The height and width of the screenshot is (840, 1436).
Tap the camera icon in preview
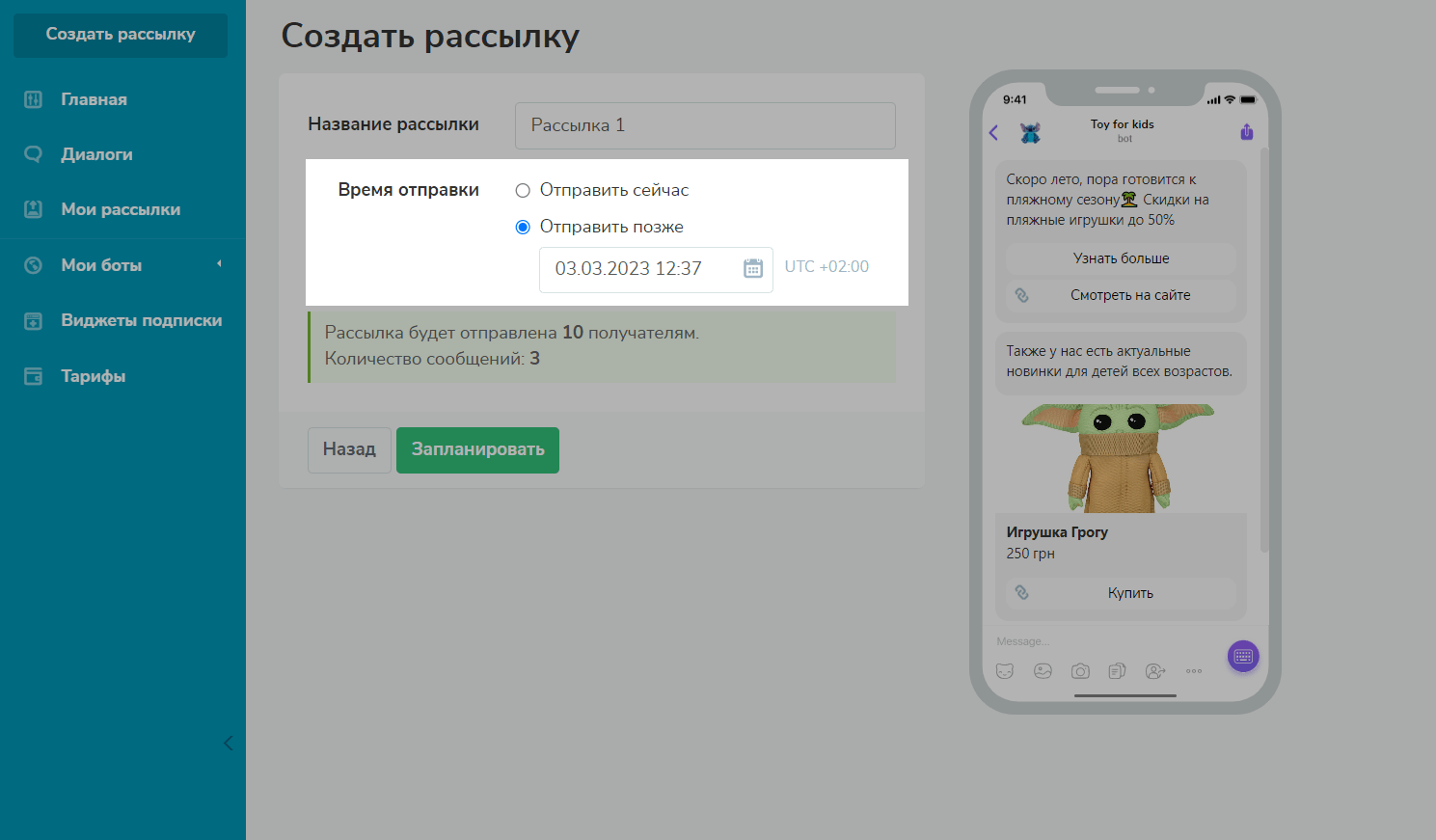pyautogui.click(x=1080, y=671)
